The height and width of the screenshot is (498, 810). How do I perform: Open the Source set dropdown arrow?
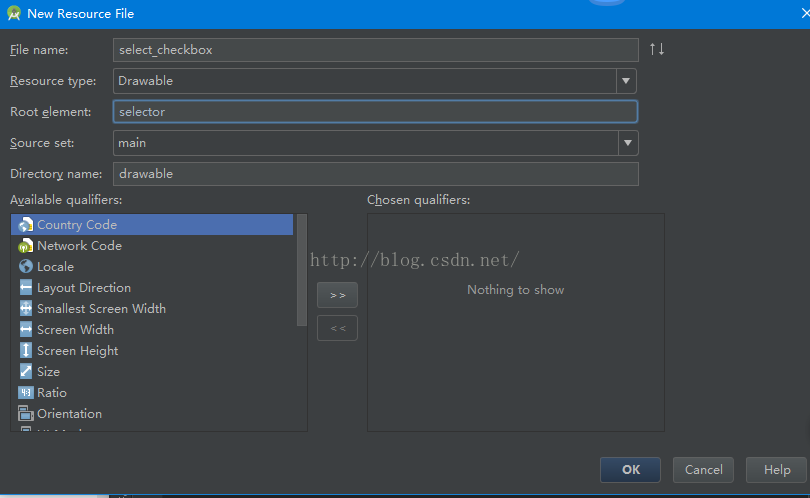pyautogui.click(x=628, y=143)
